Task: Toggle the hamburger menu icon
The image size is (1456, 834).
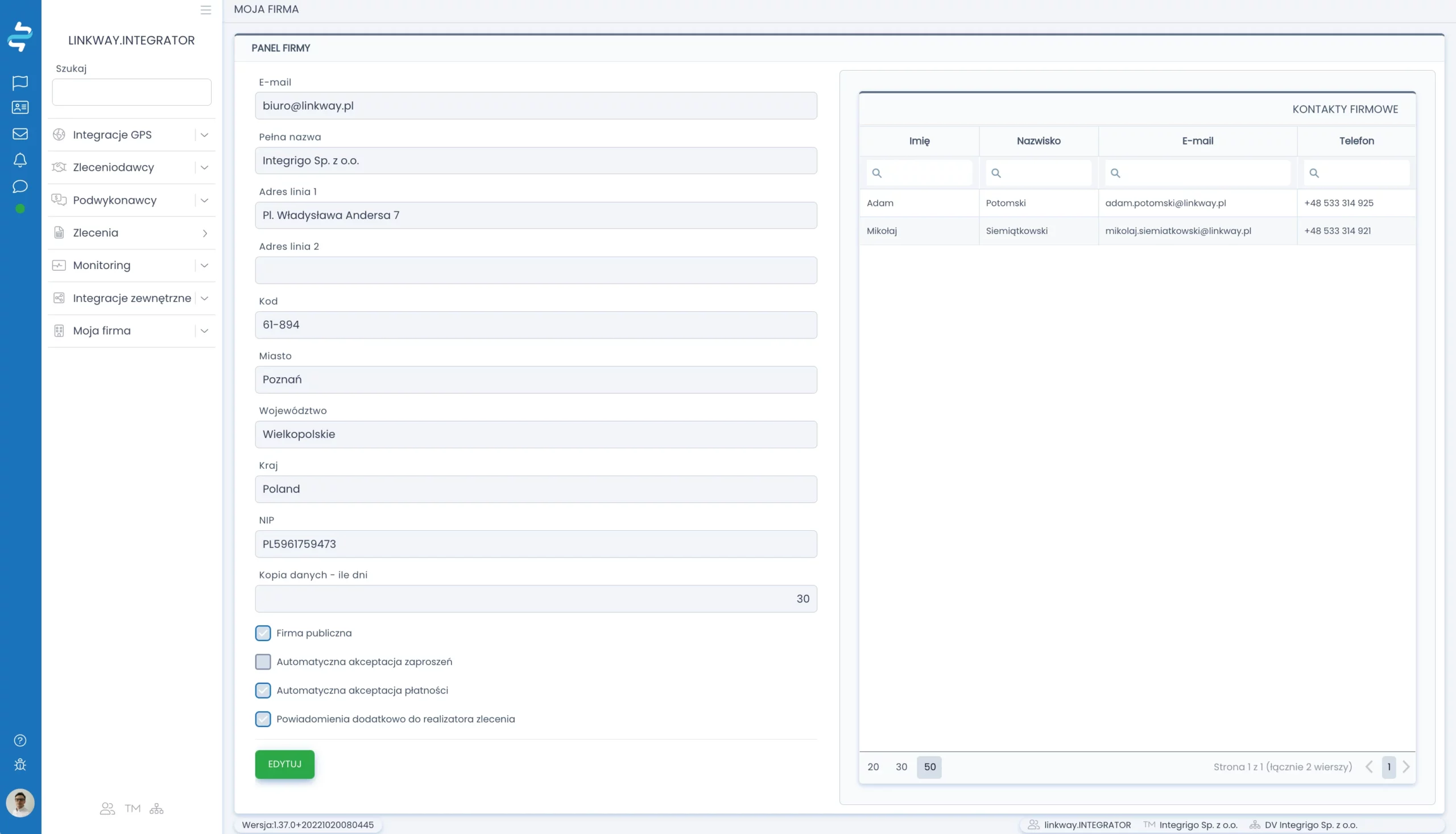Action: tap(205, 10)
